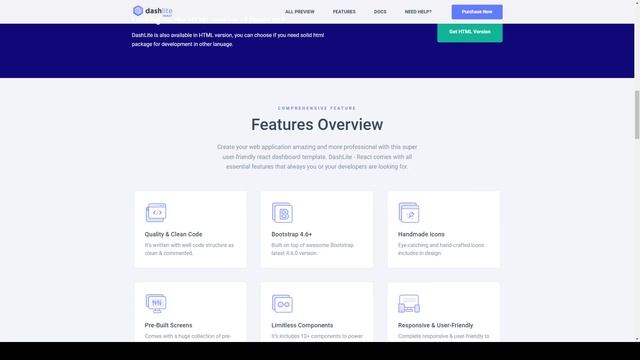Open the ALL PREVIEW menu item
This screenshot has height=360, width=640.
tap(300, 12)
